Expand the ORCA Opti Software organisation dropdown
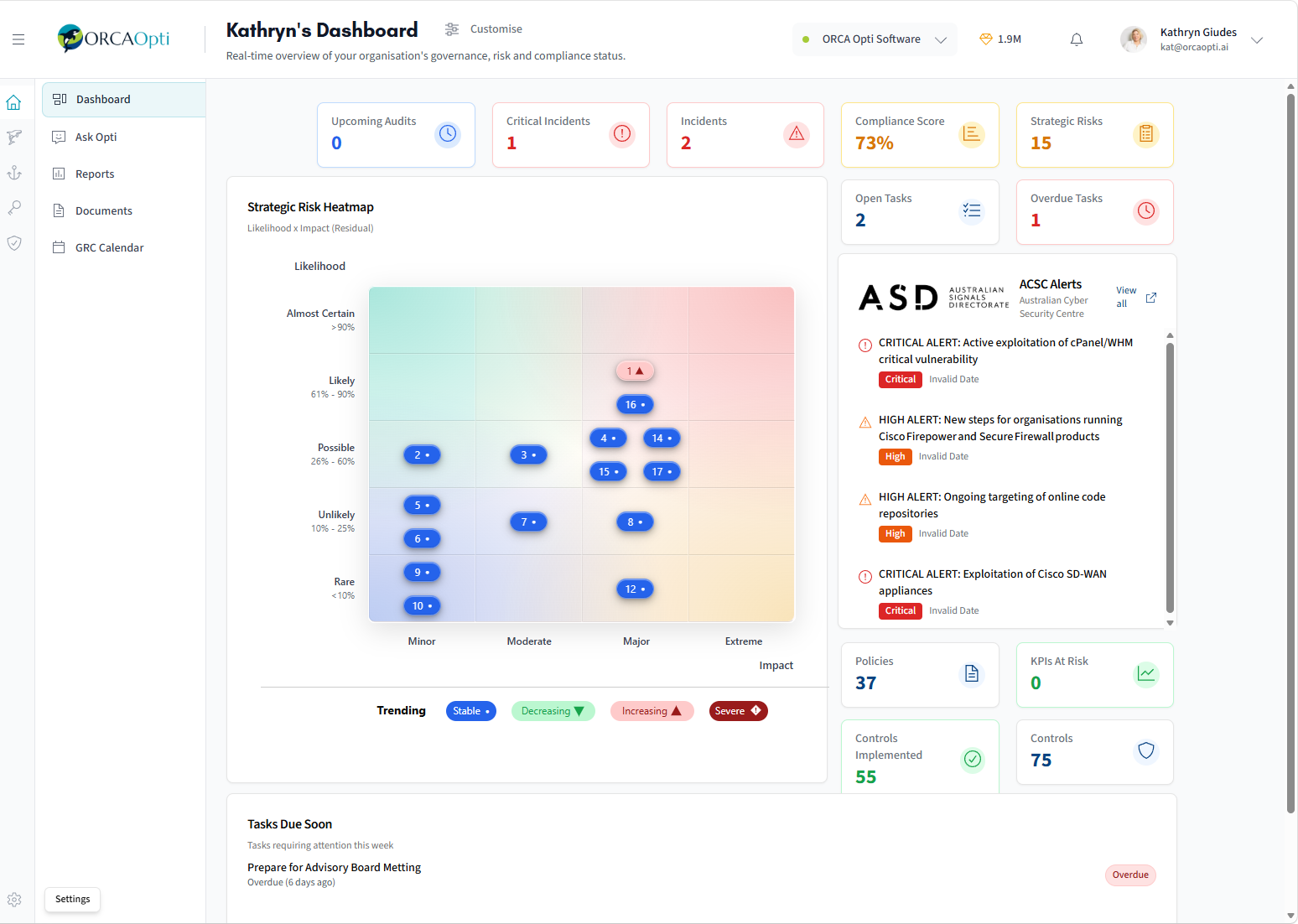 [875, 39]
